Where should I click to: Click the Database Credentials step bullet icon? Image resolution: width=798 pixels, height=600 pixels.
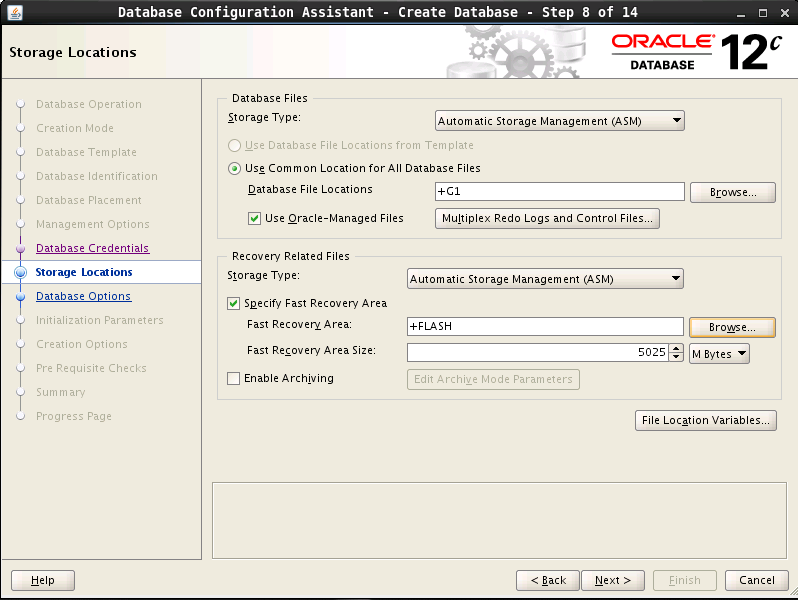point(19,248)
